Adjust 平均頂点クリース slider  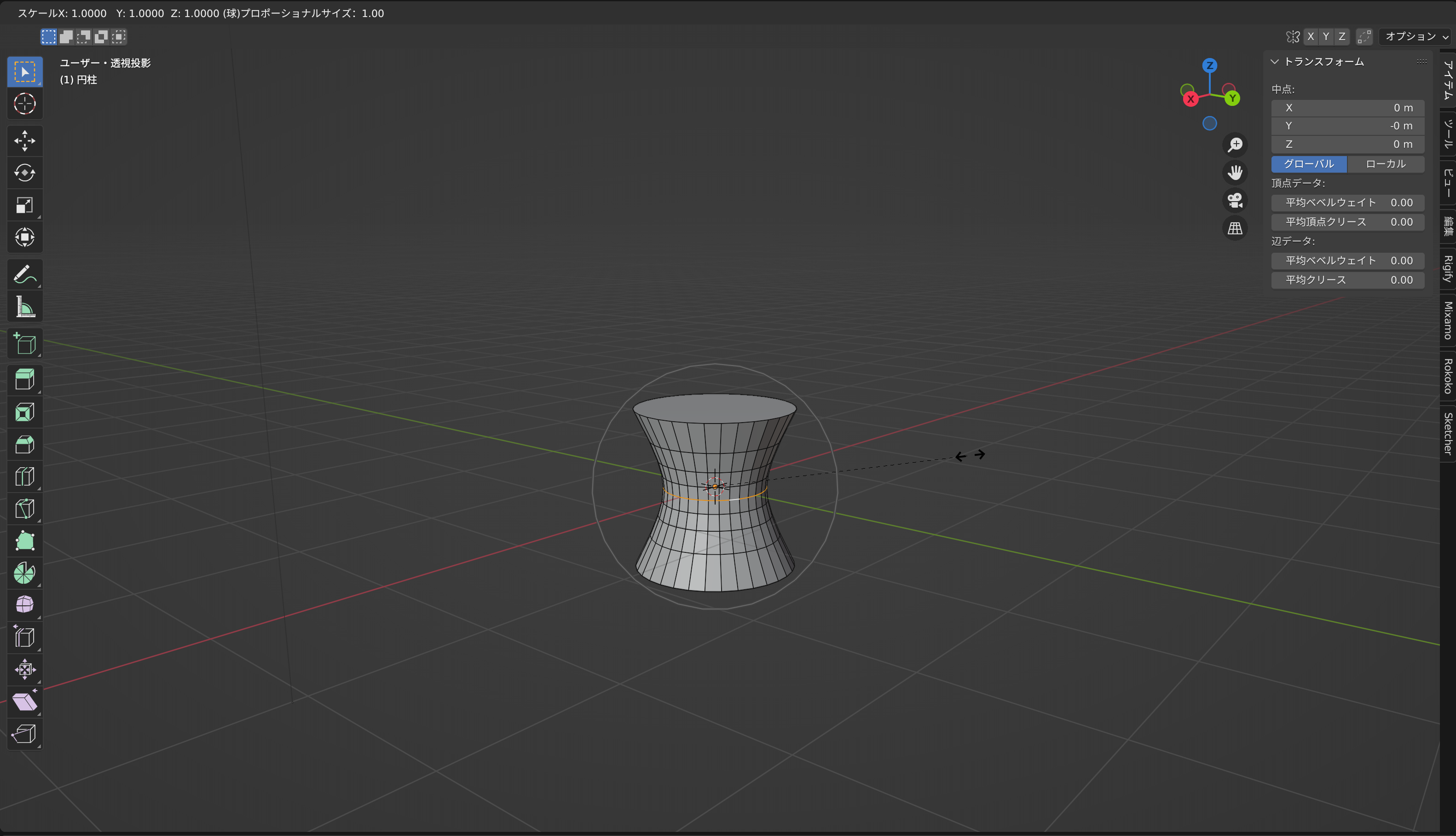[x=1347, y=221]
